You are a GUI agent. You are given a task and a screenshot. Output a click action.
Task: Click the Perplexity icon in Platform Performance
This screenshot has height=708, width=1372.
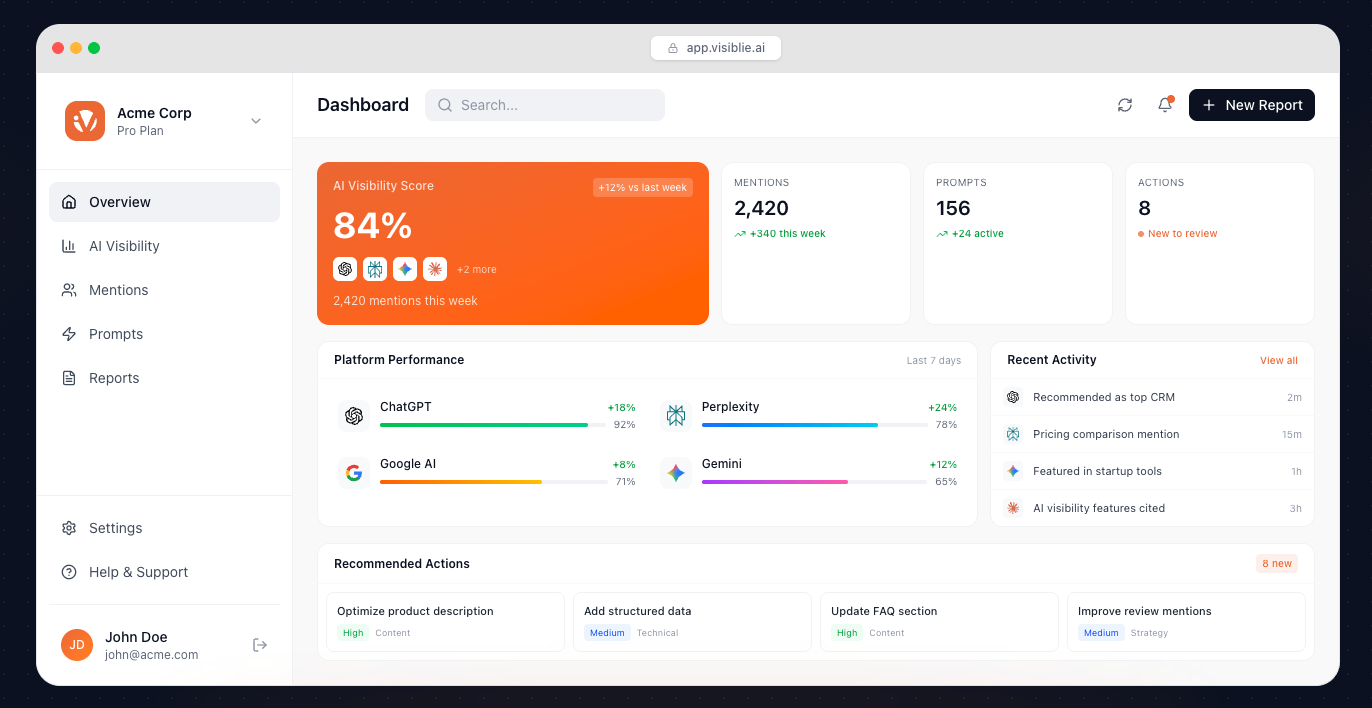click(x=676, y=416)
